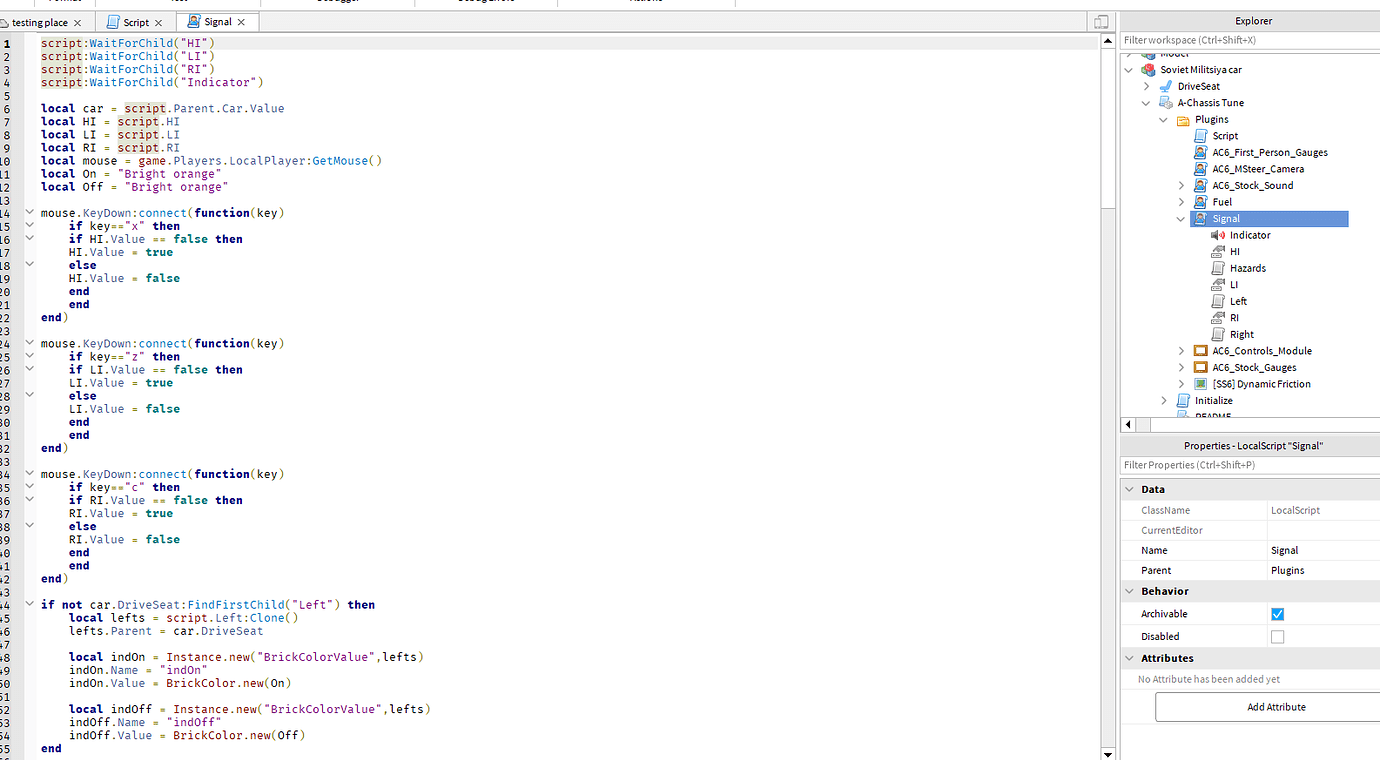
Task: Click the RI value object icon
Action: coord(1218,317)
